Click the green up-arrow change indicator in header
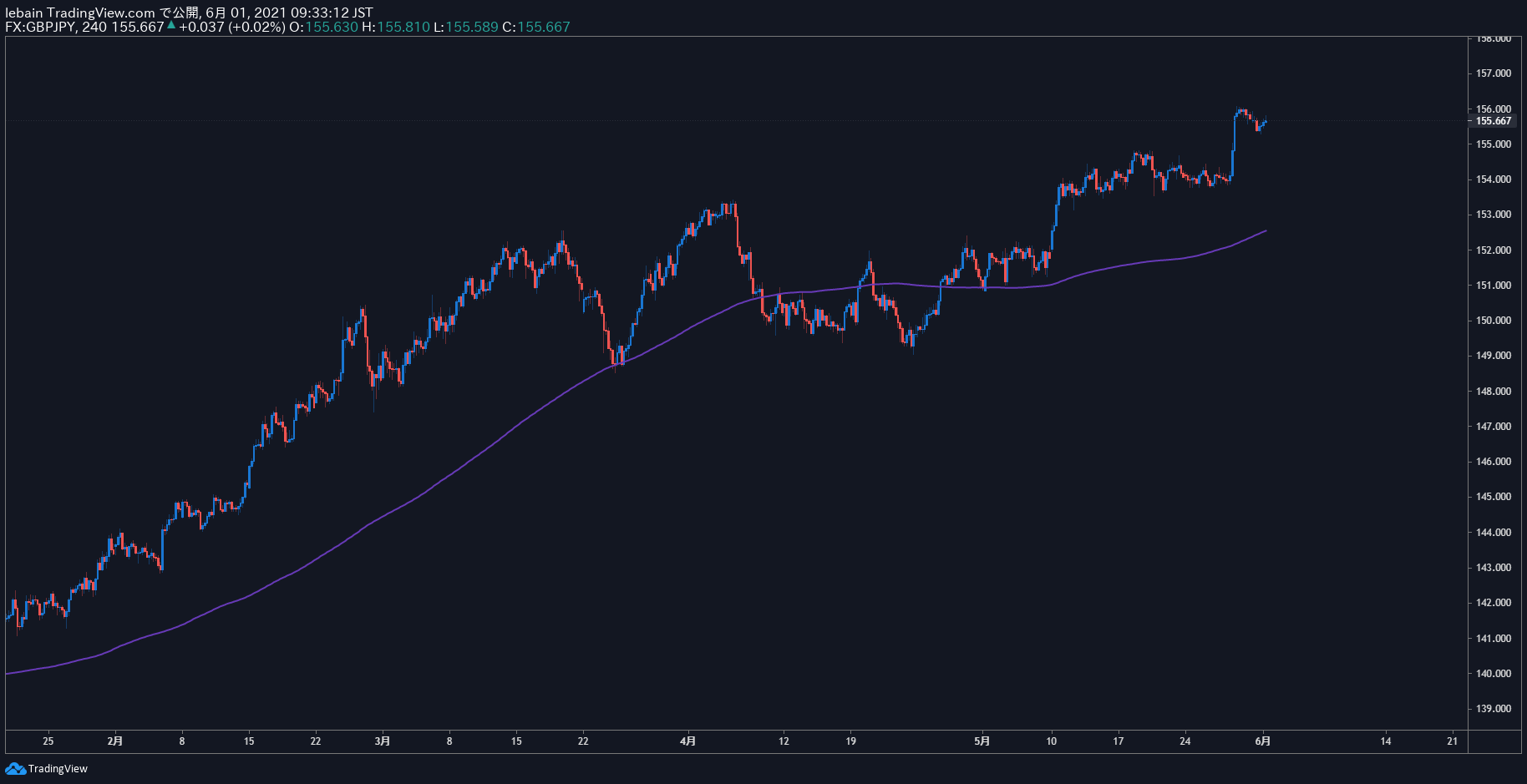1527x784 pixels. (x=171, y=25)
